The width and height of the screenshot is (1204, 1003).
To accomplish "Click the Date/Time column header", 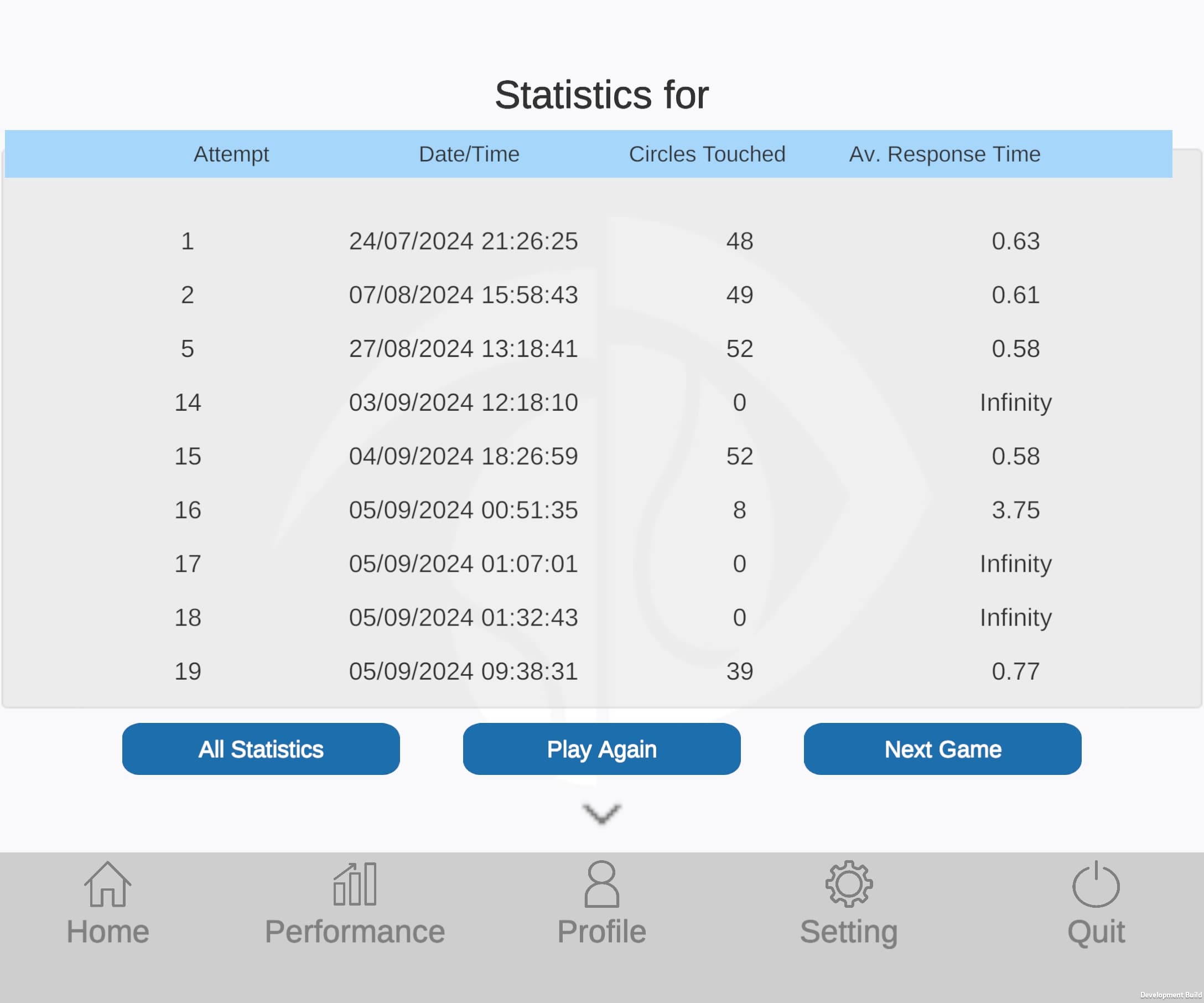I will tap(469, 154).
